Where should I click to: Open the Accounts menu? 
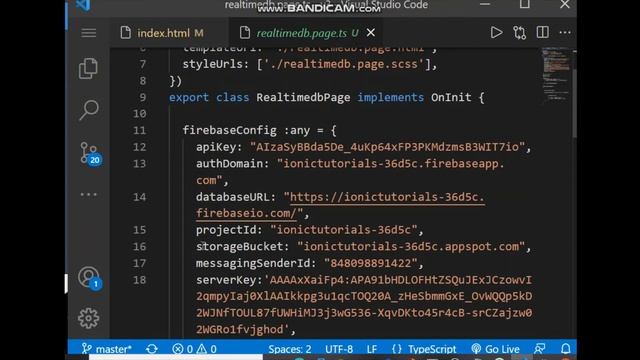coord(89,278)
